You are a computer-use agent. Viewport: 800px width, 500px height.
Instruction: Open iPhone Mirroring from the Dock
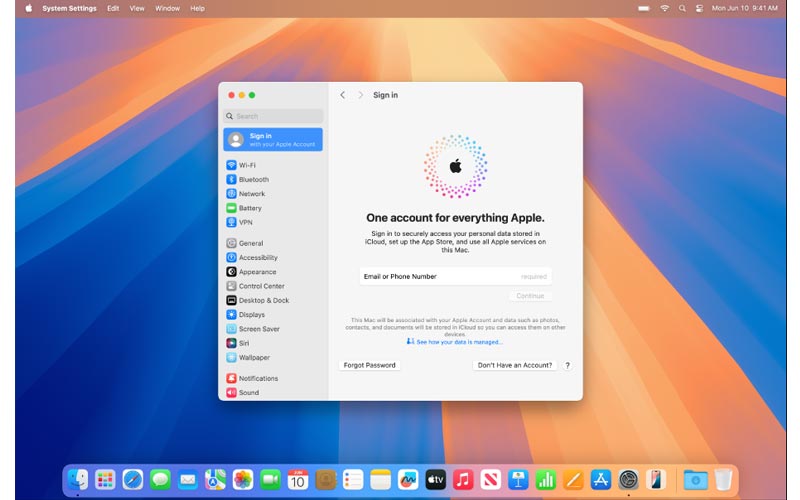point(656,480)
